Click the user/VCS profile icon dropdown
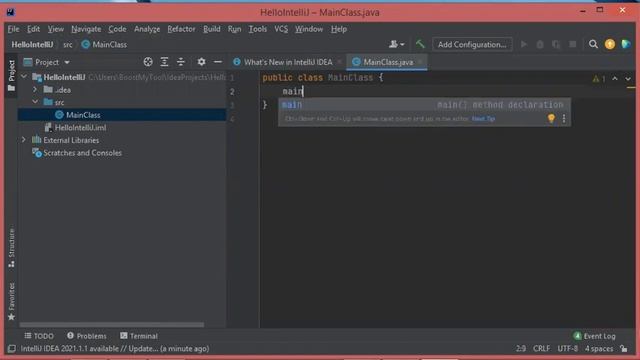Screen dimensions: 640x360 point(396,44)
